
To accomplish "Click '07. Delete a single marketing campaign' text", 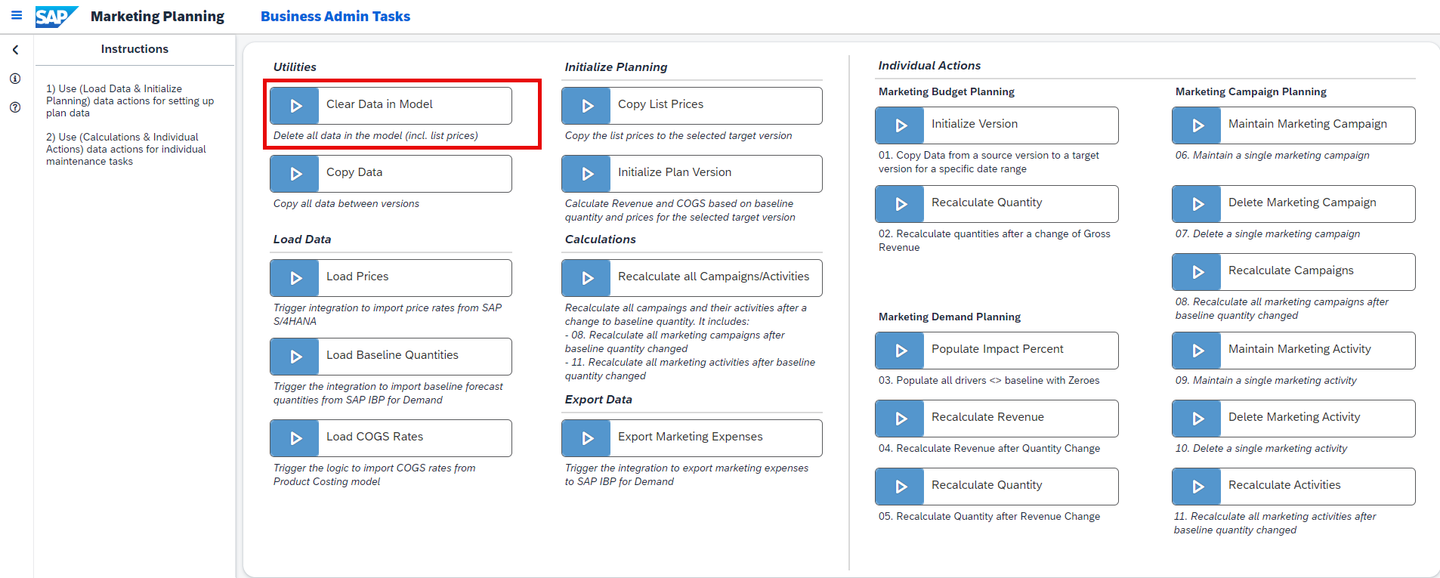I will pos(1267,233).
